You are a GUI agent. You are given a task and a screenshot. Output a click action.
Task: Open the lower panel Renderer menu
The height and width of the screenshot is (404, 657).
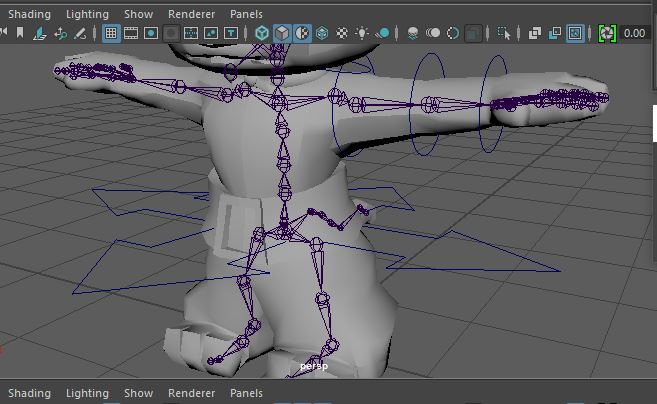coord(191,393)
